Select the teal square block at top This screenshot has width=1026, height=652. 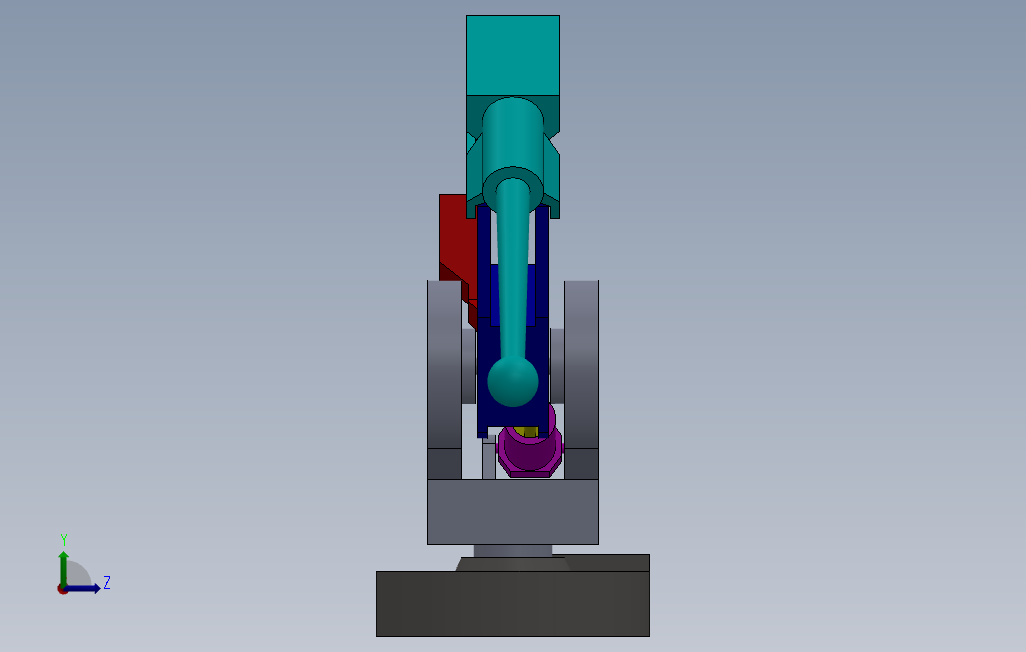click(513, 56)
